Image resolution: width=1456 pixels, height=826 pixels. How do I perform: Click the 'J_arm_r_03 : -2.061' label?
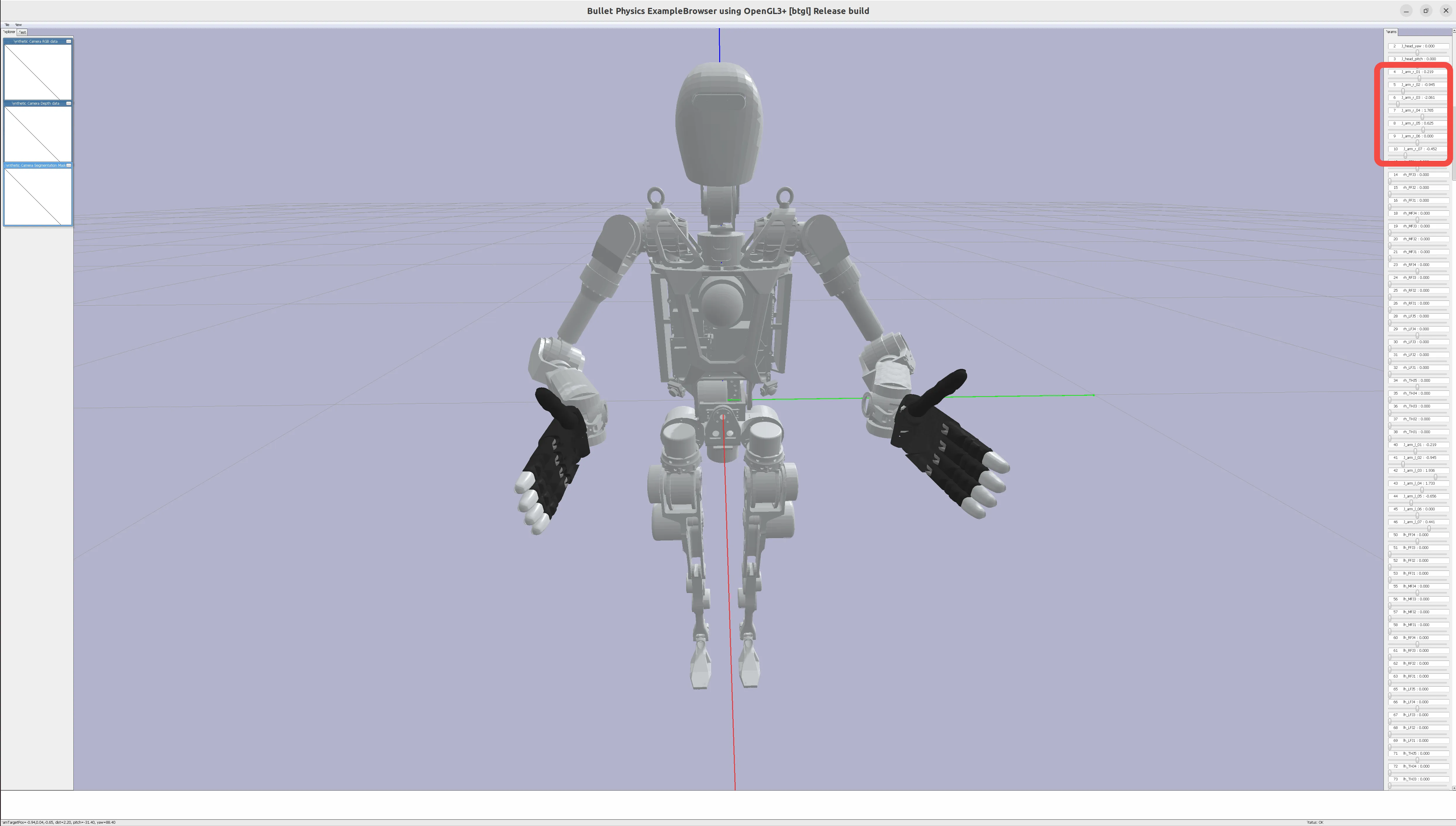1418,98
